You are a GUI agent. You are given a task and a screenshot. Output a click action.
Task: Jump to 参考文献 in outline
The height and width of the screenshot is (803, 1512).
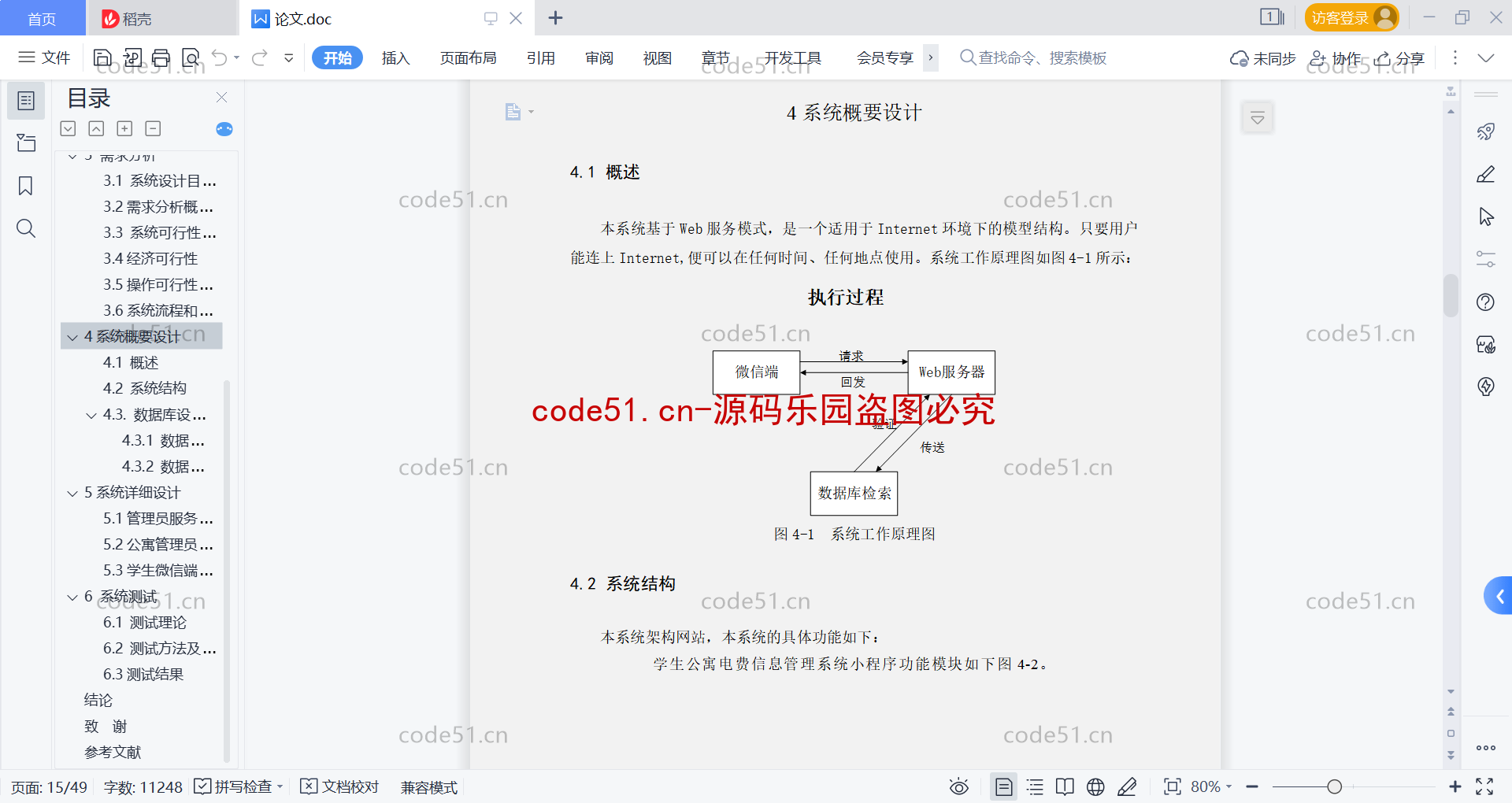[113, 752]
